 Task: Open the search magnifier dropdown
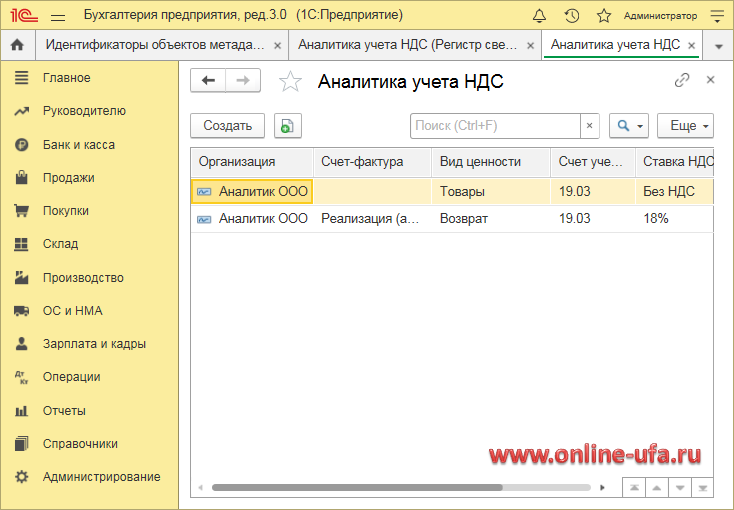628,126
